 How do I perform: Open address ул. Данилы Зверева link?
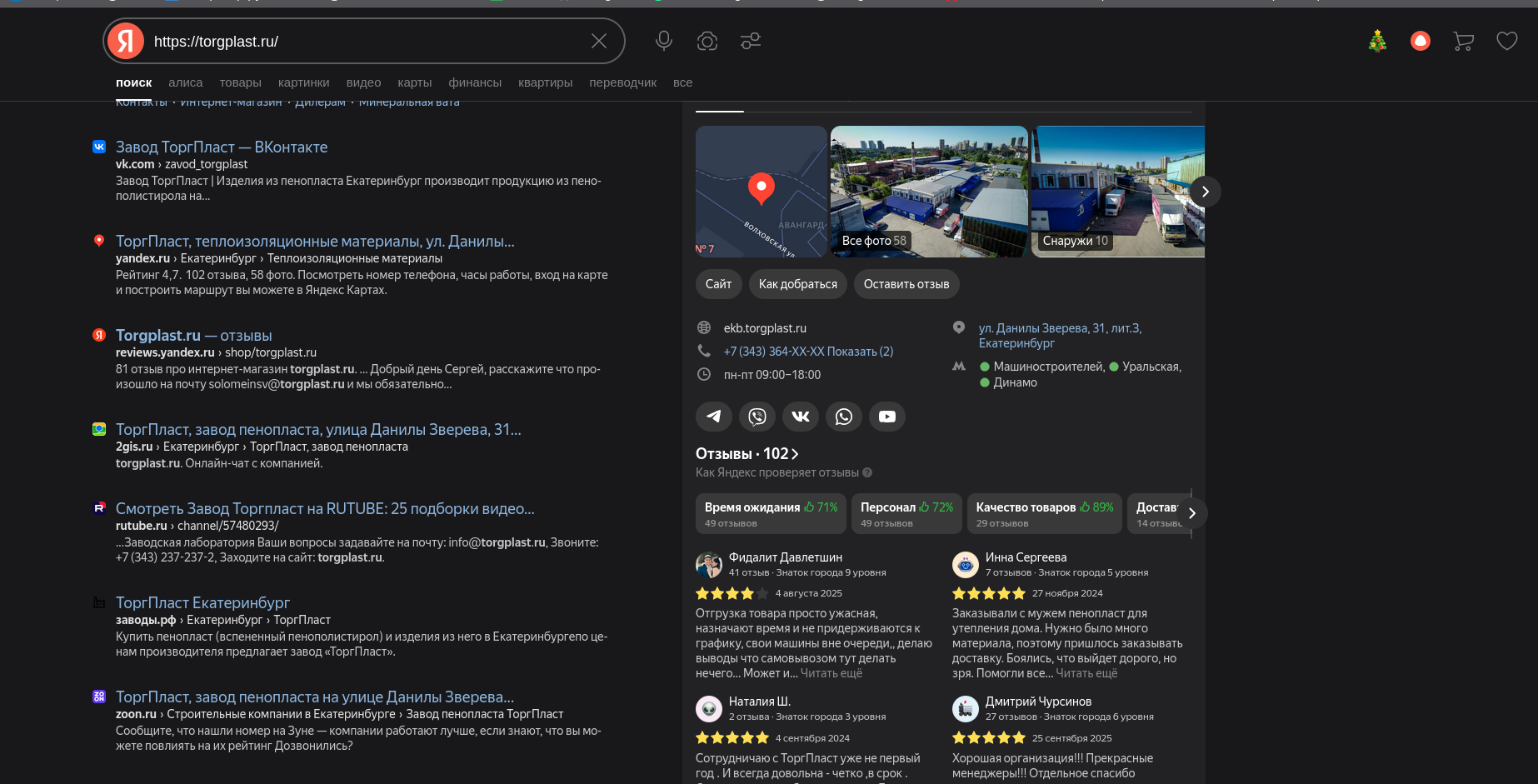pos(1060,336)
